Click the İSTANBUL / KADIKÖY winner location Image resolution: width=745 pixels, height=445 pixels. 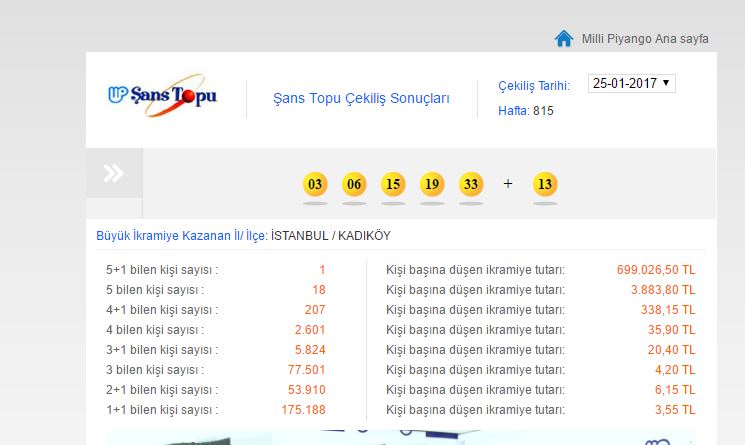coord(331,236)
